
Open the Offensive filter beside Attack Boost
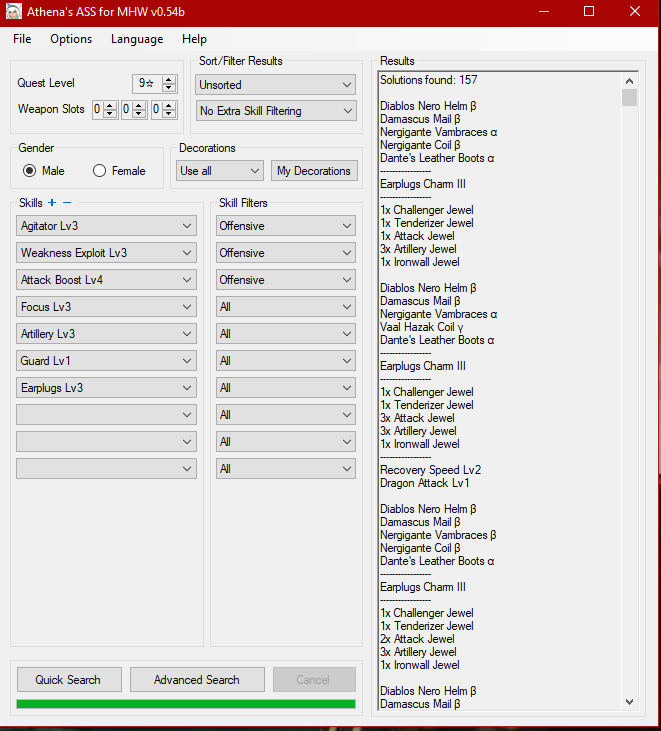coord(286,280)
